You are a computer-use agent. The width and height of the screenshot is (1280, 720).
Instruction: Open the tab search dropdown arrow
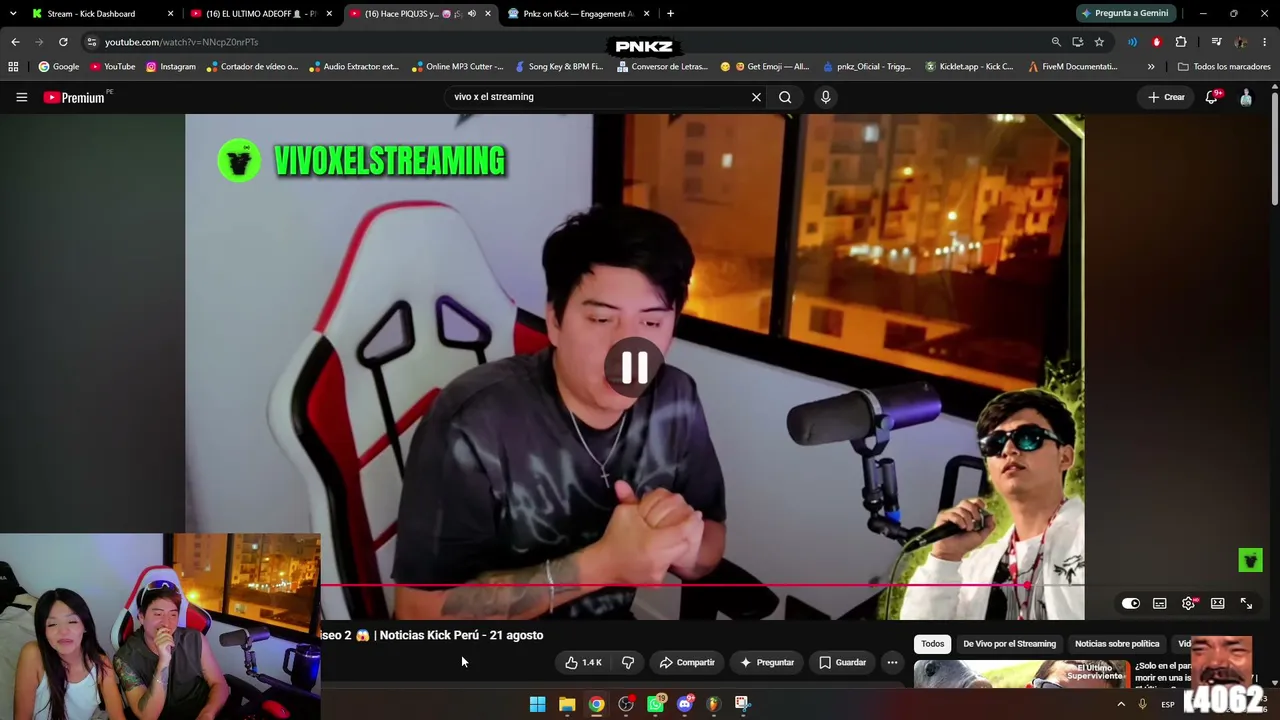[13, 14]
